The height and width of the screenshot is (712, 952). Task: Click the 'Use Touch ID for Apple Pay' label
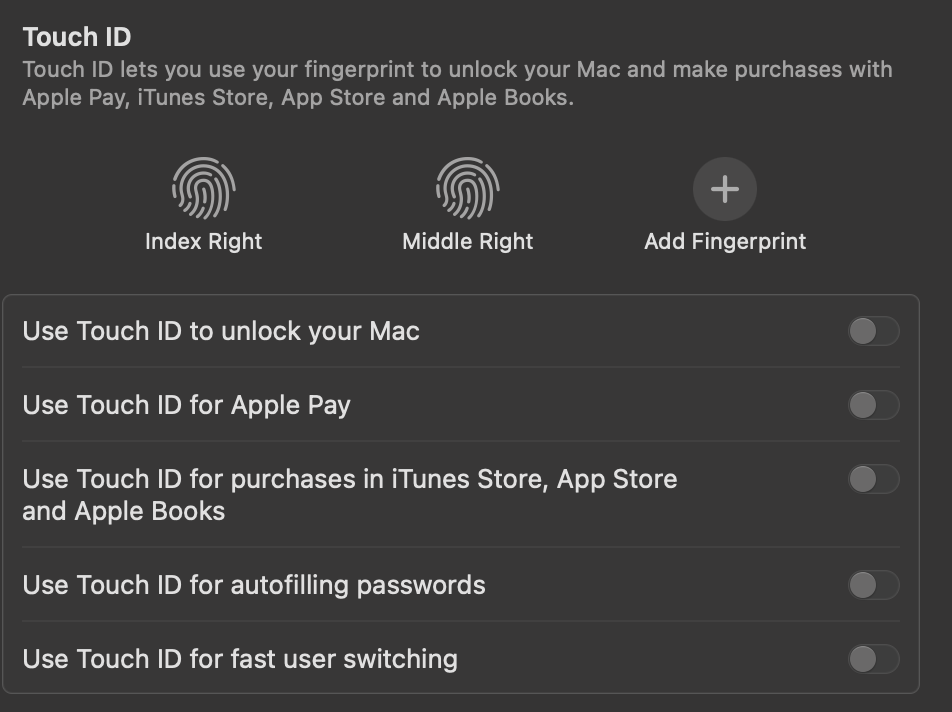click(x=187, y=405)
